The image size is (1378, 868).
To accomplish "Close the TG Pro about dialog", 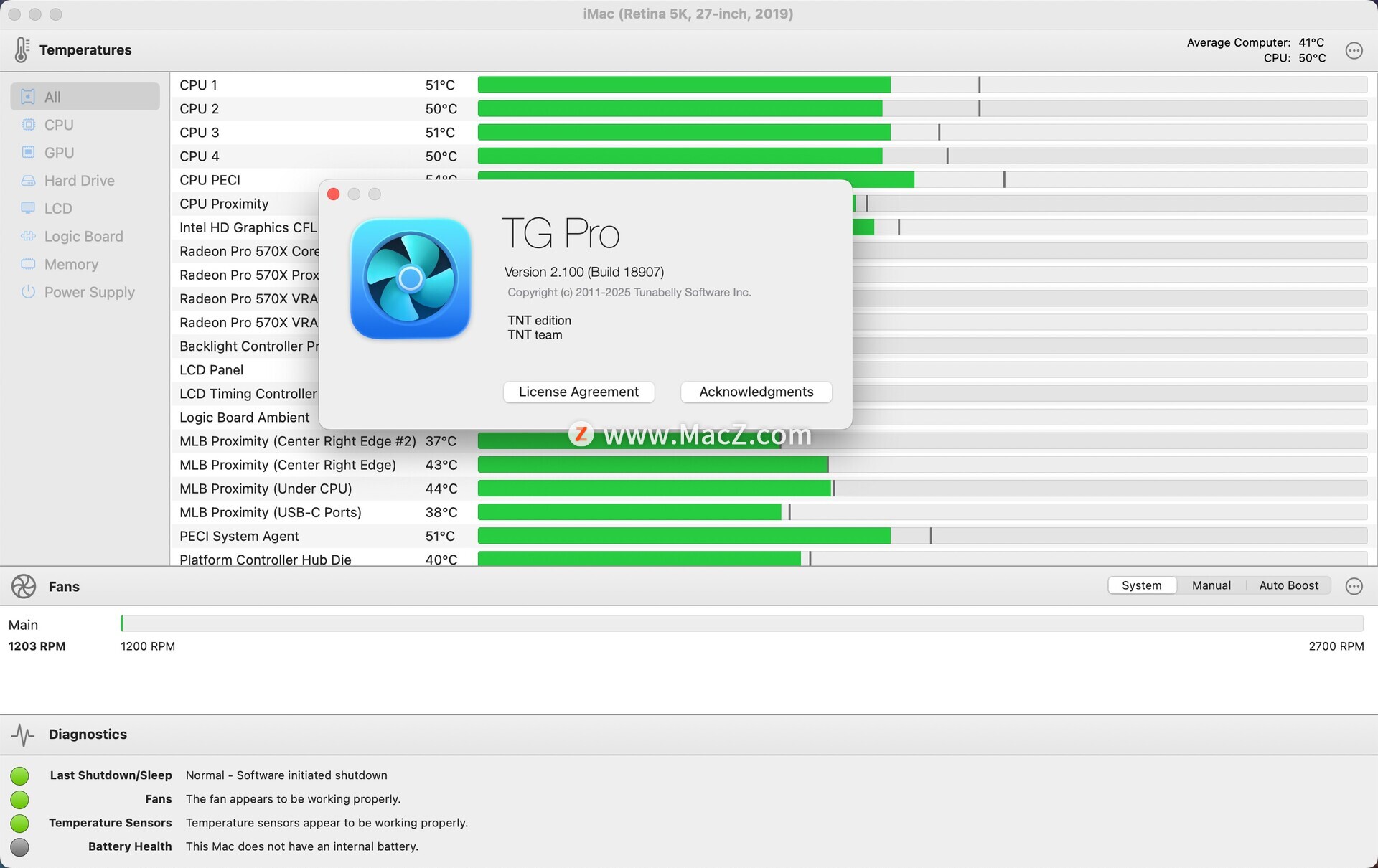I will [x=333, y=194].
